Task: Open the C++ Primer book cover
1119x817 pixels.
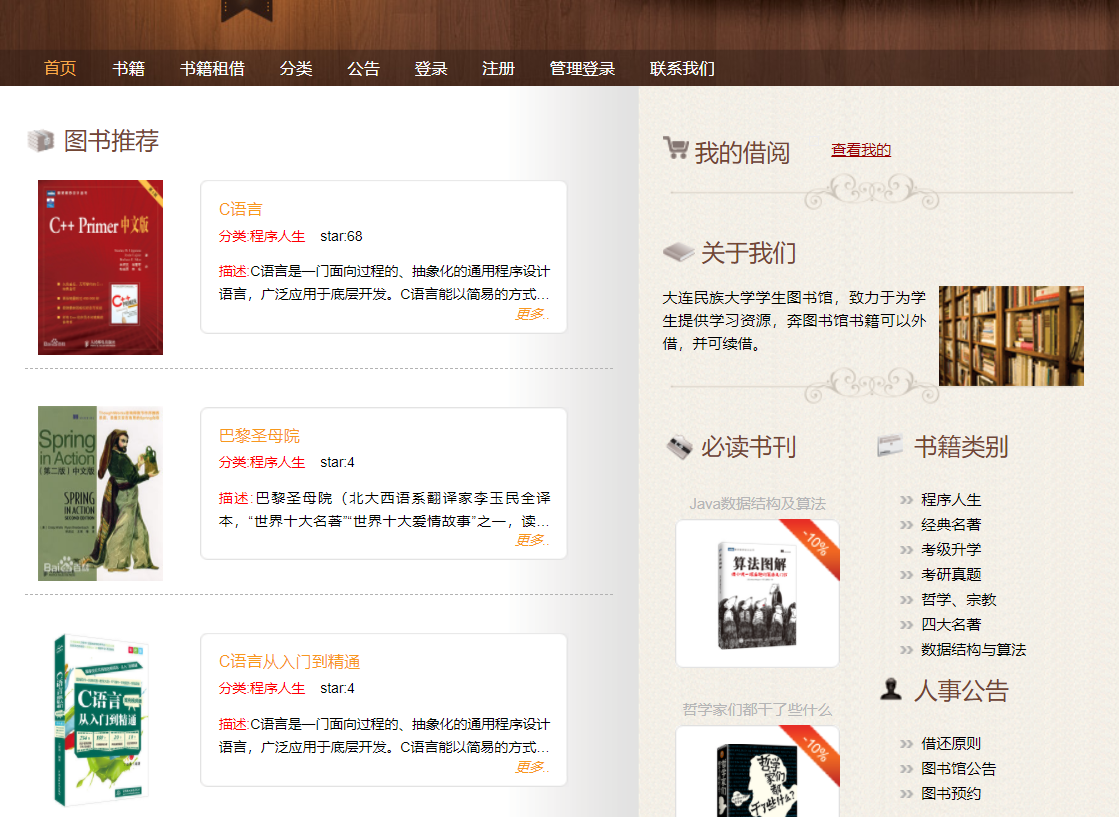Action: pyautogui.click(x=101, y=267)
